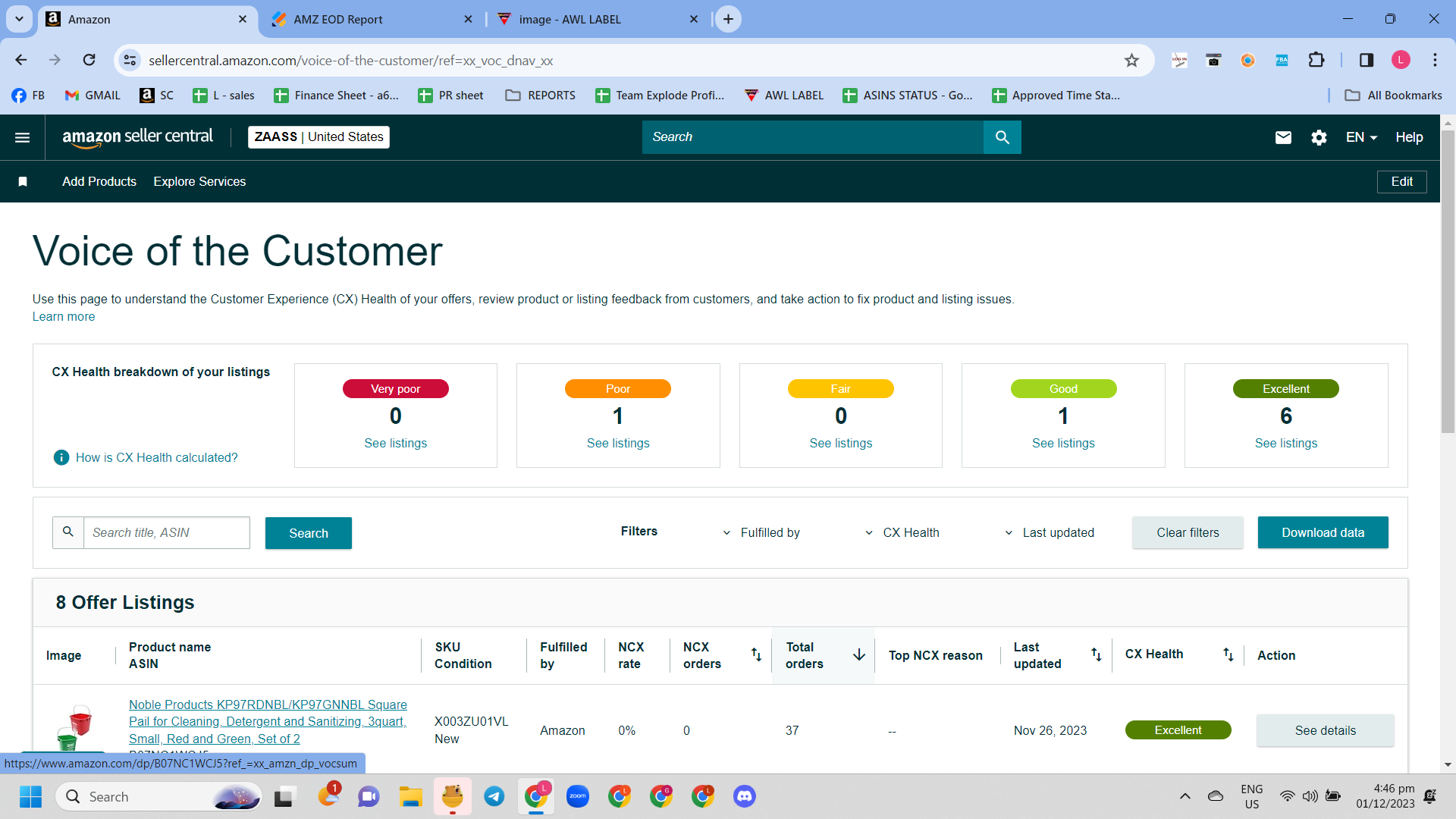Viewport: 1456px width, 819px height.
Task: Open the Noble Products Square Pail product link
Action: [268, 721]
